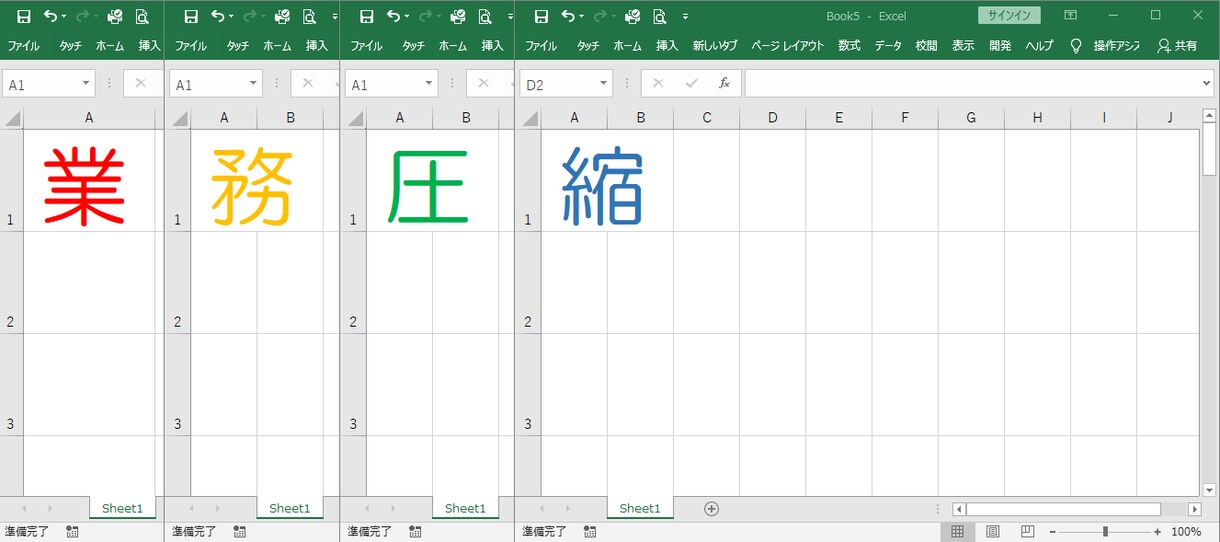Switch to Normal view in Book5

tap(958, 532)
